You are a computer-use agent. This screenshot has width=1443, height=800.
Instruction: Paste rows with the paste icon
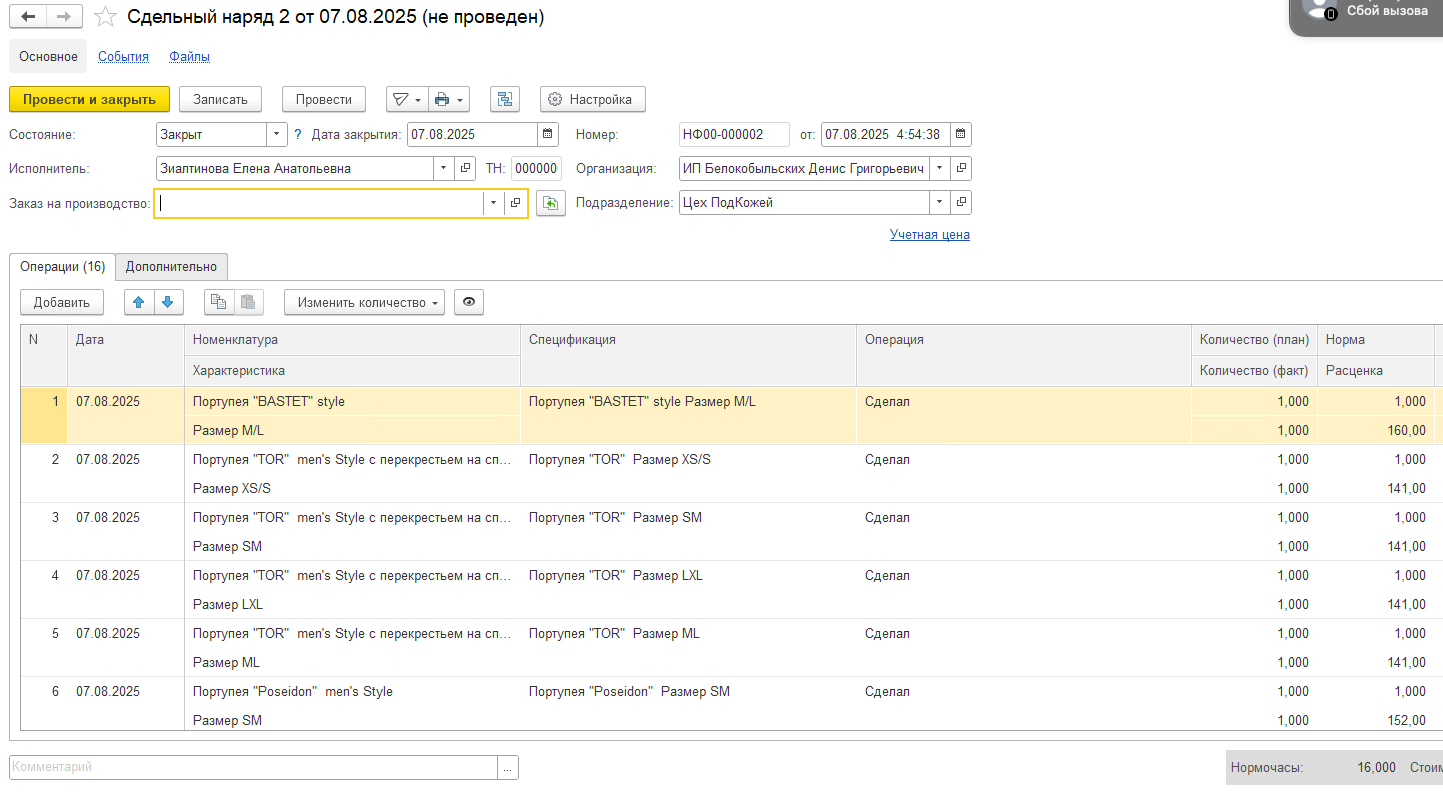tap(249, 301)
